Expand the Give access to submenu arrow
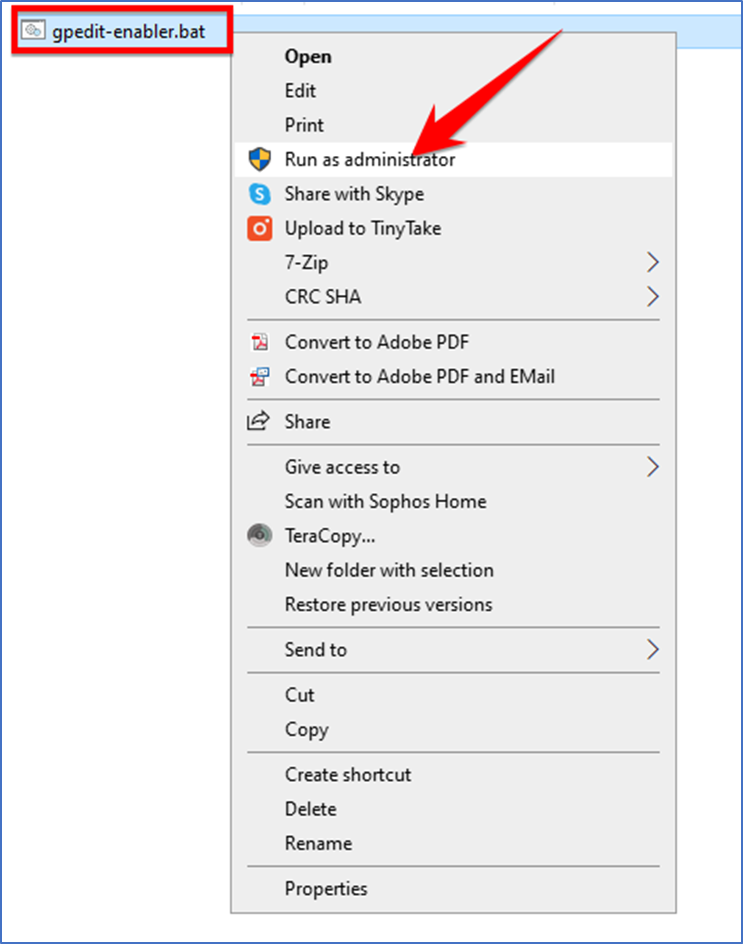The width and height of the screenshot is (743, 944). click(x=653, y=467)
